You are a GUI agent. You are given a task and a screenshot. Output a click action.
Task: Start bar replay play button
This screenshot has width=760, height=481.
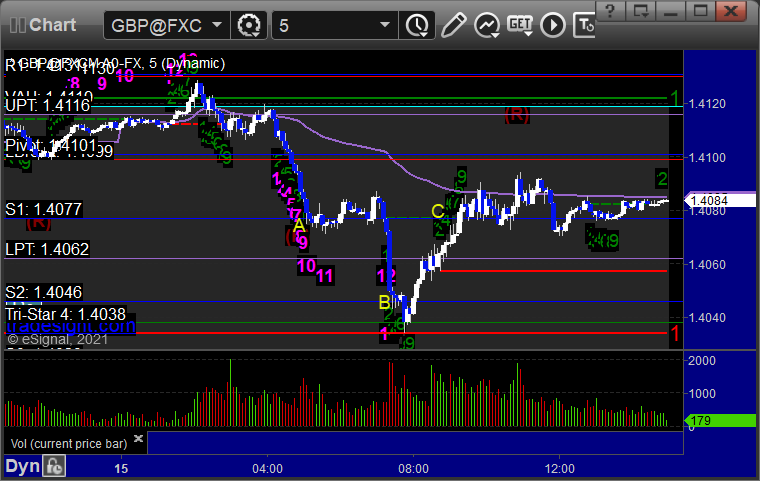(x=553, y=25)
